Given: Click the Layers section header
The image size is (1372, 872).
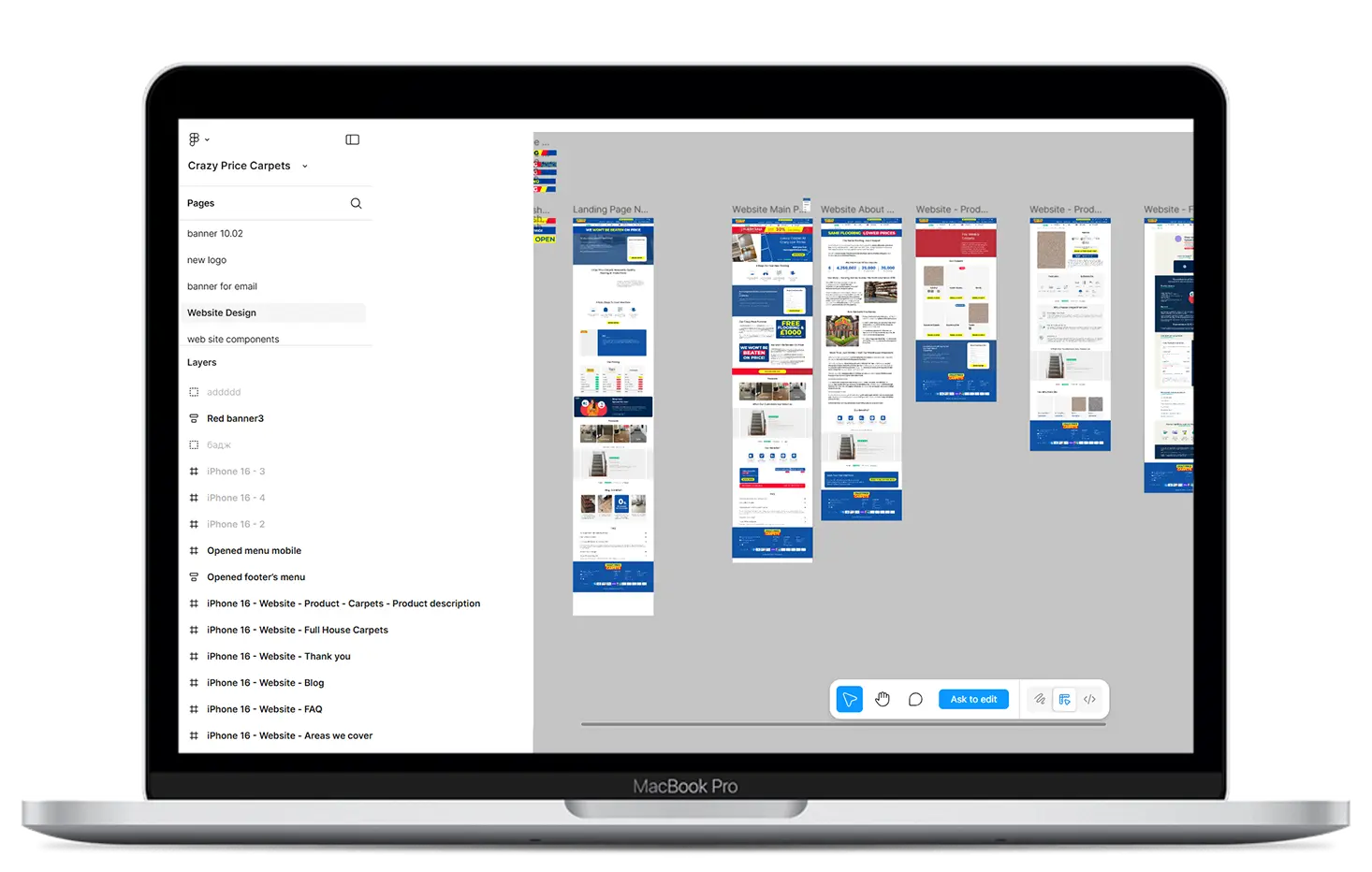Looking at the screenshot, I should pyautogui.click(x=201, y=362).
